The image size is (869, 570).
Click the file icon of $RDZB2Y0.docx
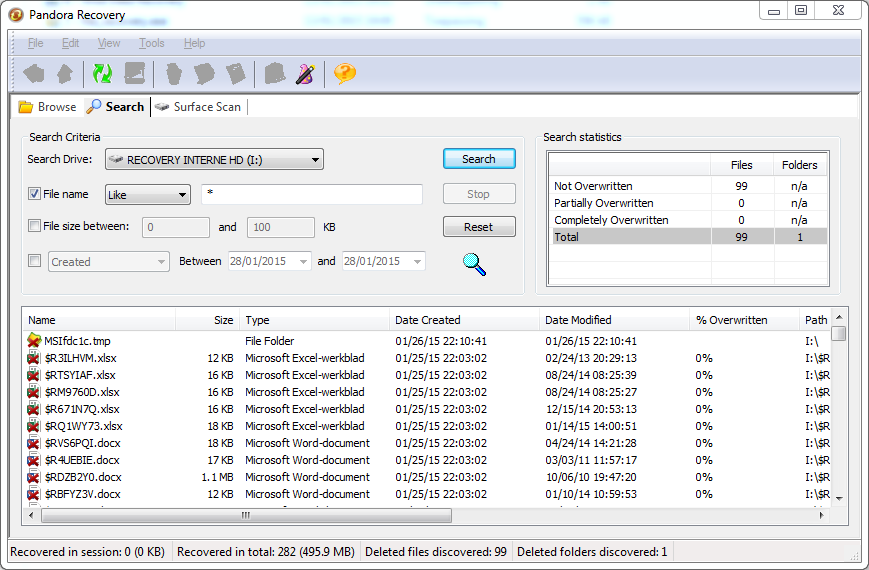[34, 477]
